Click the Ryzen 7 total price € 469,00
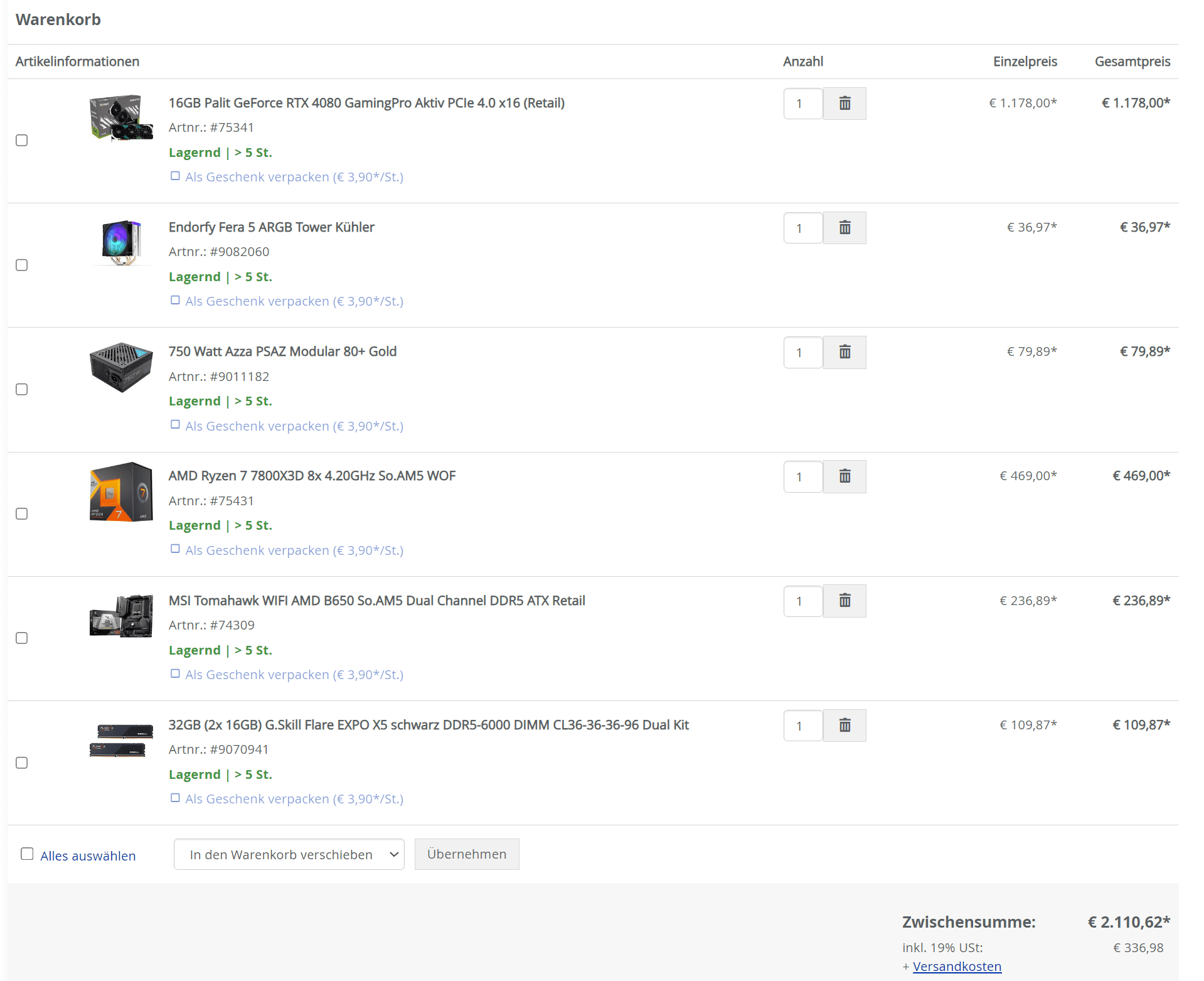The height and width of the screenshot is (981, 1204). coord(1141,476)
